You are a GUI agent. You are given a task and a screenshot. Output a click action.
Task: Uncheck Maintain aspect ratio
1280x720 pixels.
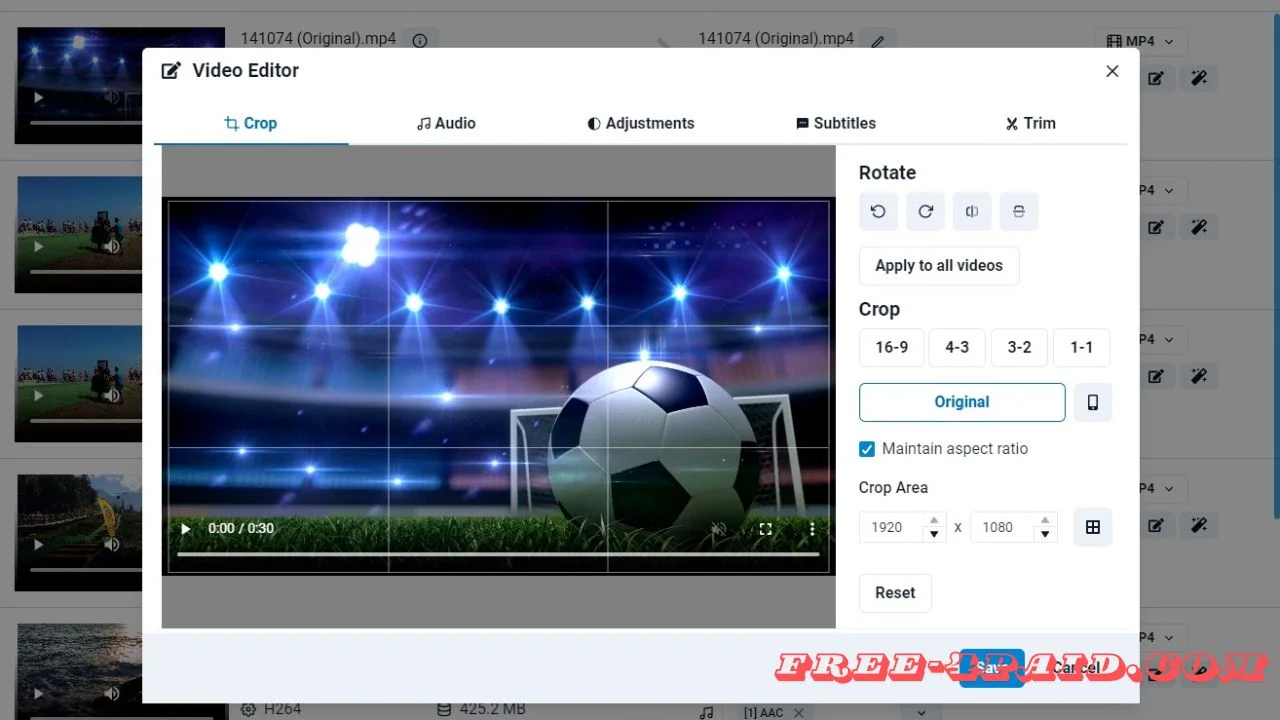pyautogui.click(x=867, y=449)
